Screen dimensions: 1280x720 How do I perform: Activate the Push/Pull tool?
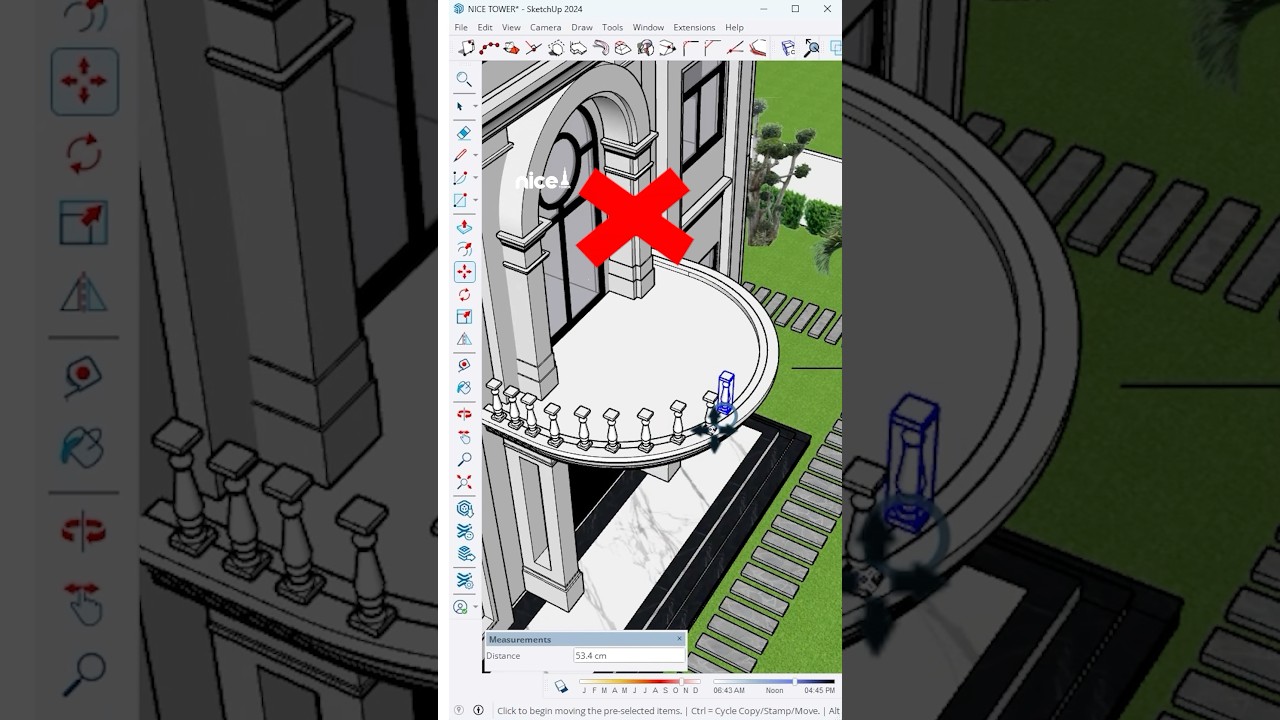click(464, 227)
